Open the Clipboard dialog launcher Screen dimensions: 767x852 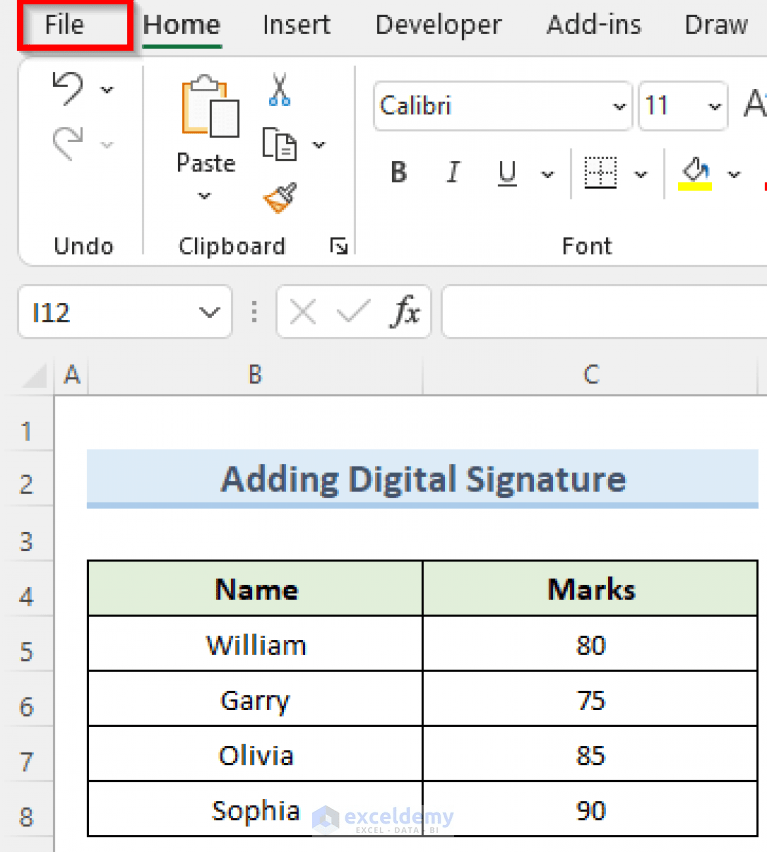tap(339, 247)
